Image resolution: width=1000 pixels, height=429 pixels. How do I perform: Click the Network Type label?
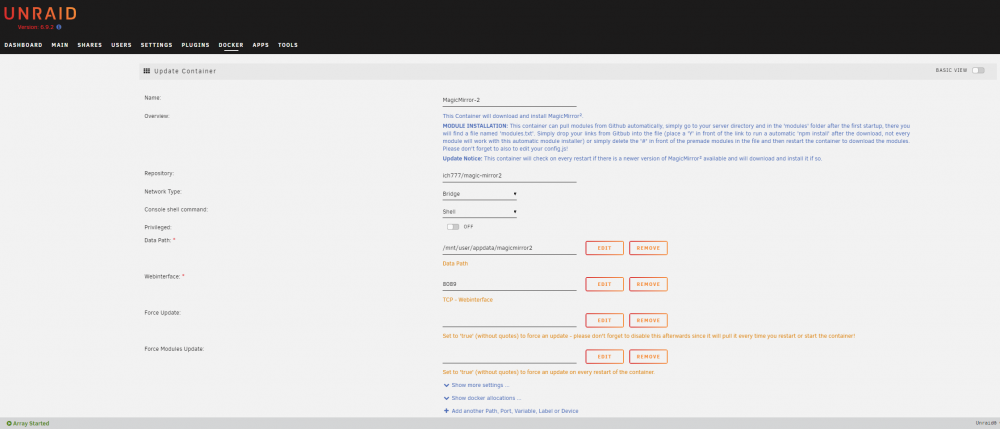[163, 191]
